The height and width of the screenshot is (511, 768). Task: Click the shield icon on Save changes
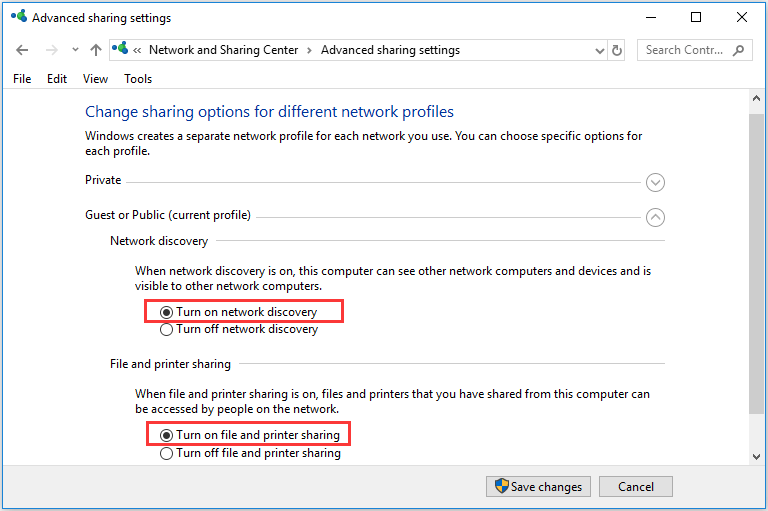(502, 486)
